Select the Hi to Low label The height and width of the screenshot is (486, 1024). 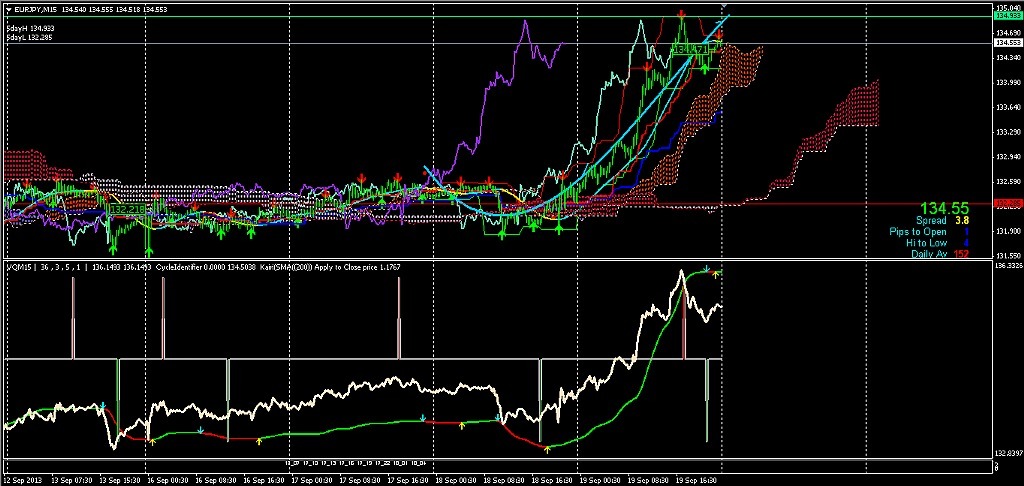pos(926,242)
